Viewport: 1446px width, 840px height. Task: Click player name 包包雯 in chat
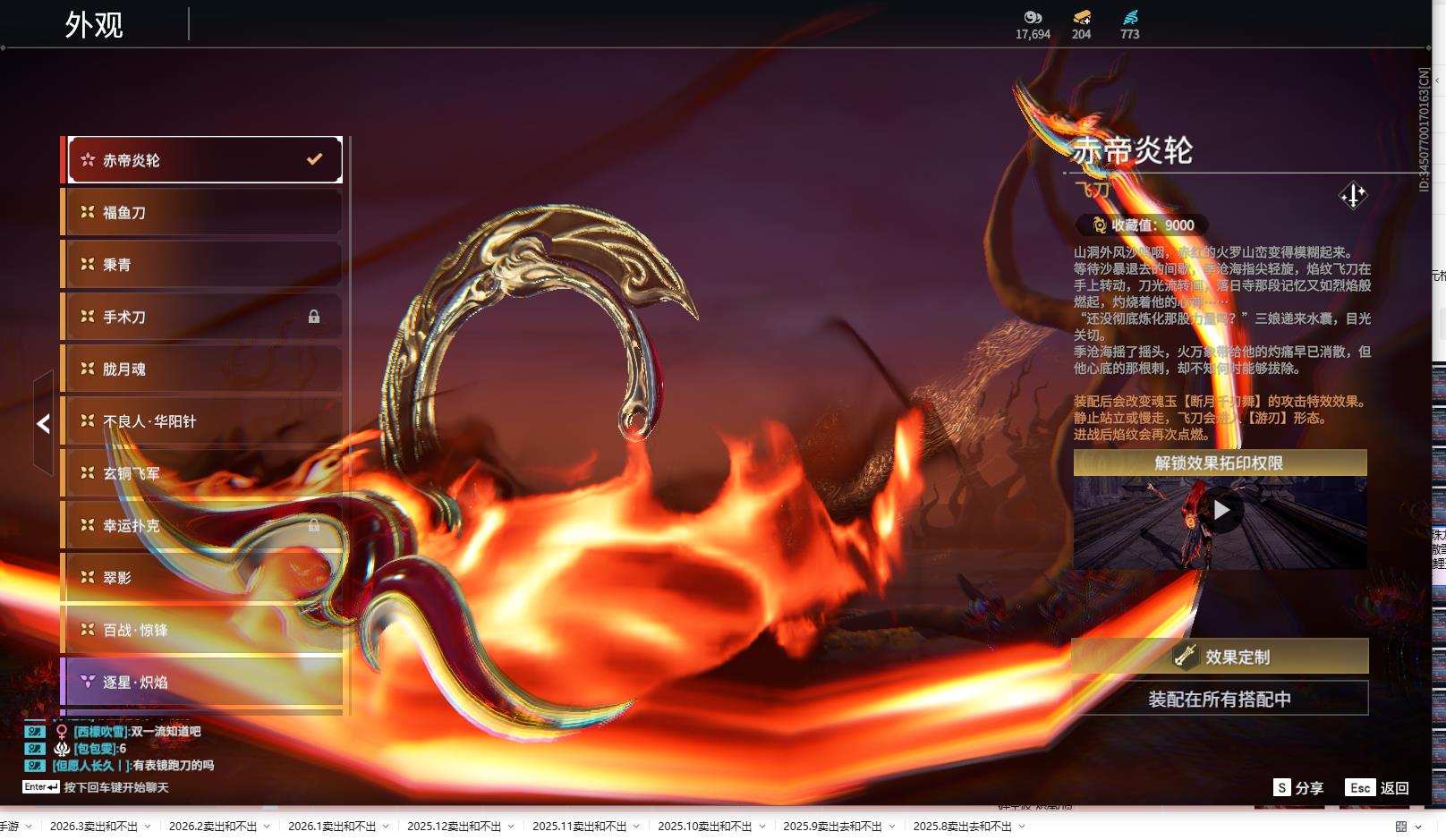point(95,749)
